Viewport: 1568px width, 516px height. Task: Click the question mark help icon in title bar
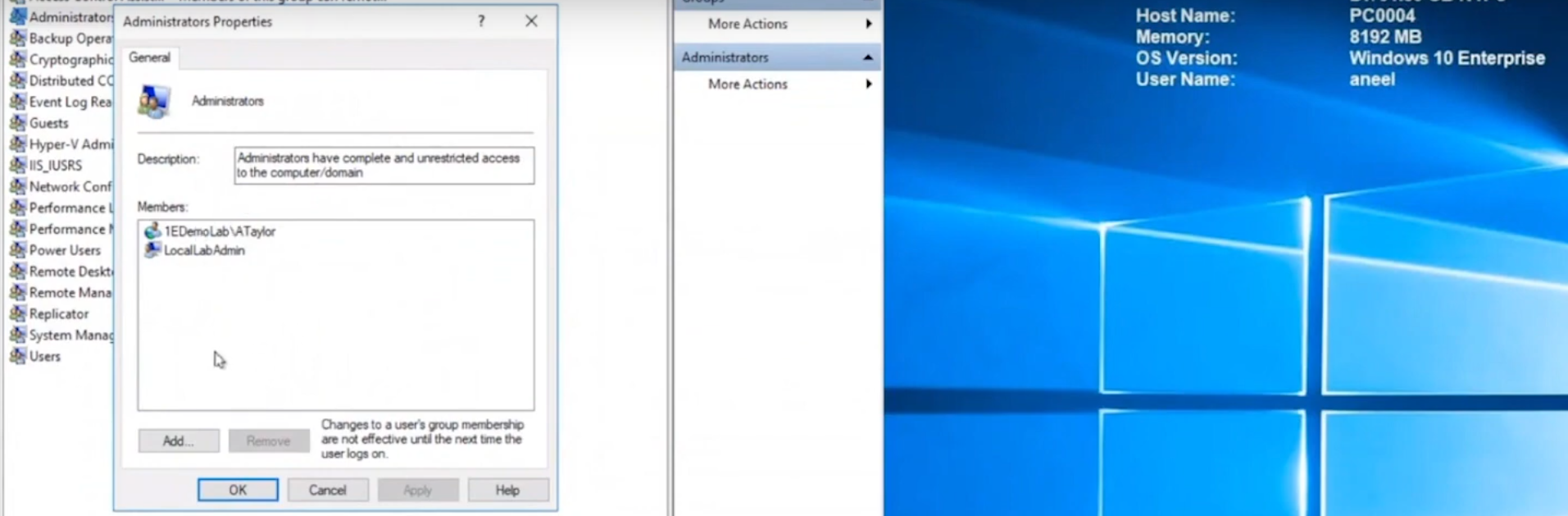tap(481, 21)
